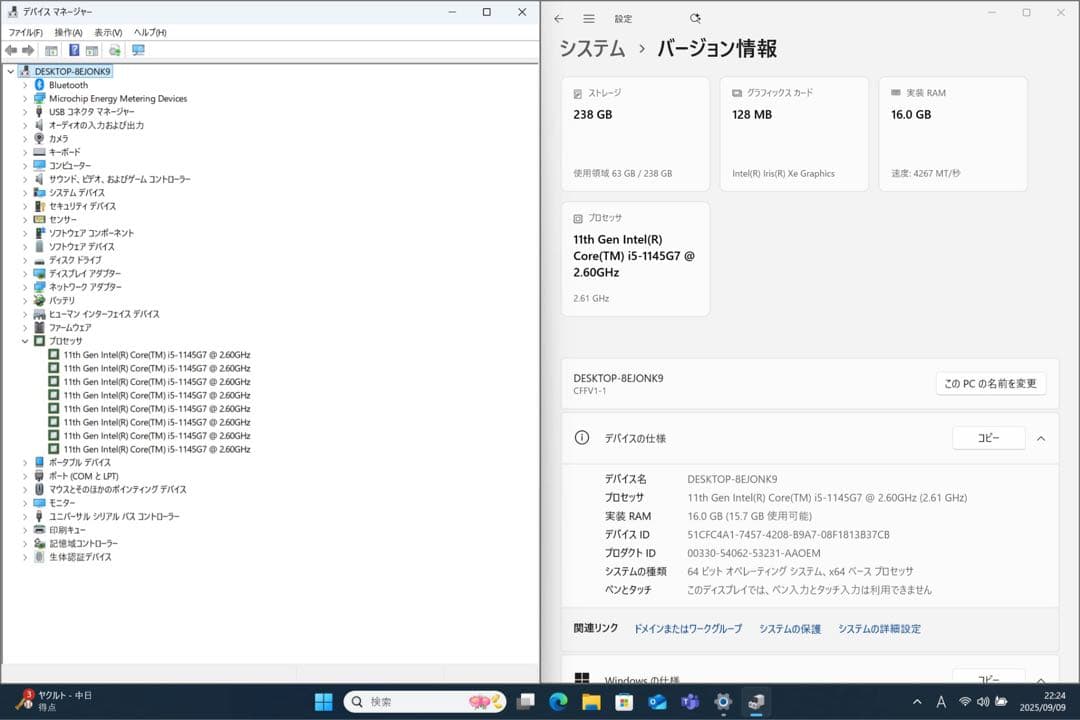Click the Forward arrow in Device Manager toolbar
The image size is (1080, 720).
(28, 50)
